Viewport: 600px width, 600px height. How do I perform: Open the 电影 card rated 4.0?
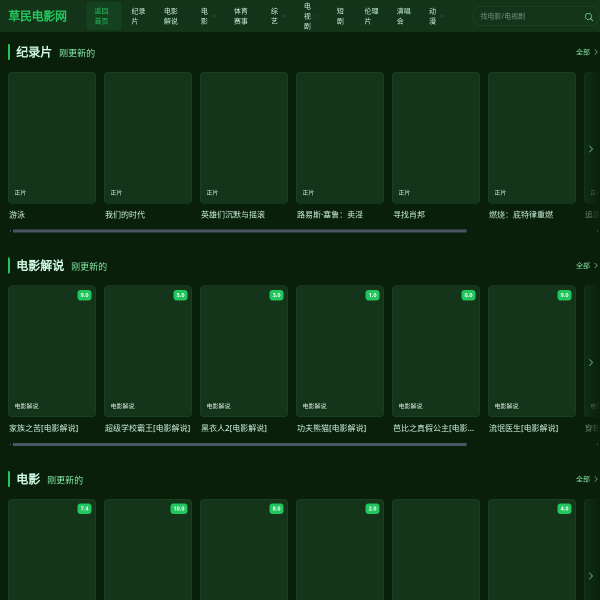point(532,549)
